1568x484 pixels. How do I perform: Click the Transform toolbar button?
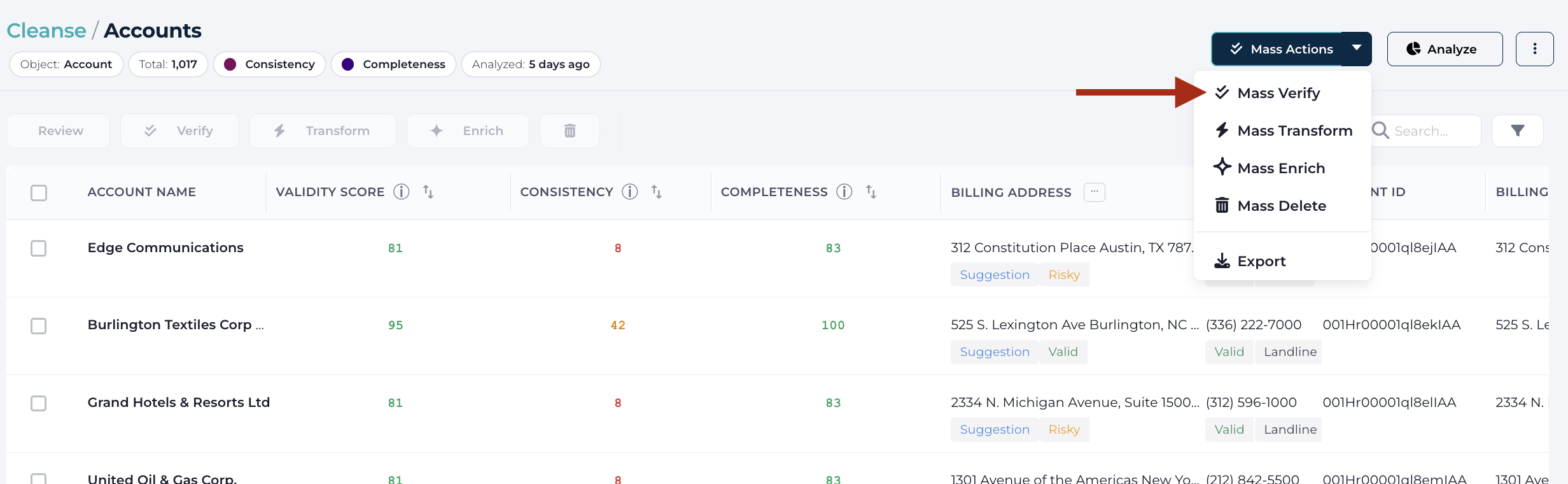point(323,131)
